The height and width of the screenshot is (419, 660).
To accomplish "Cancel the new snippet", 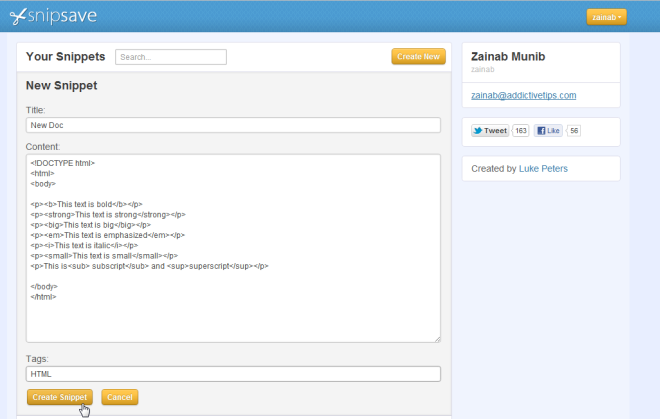I will coord(120,397).
